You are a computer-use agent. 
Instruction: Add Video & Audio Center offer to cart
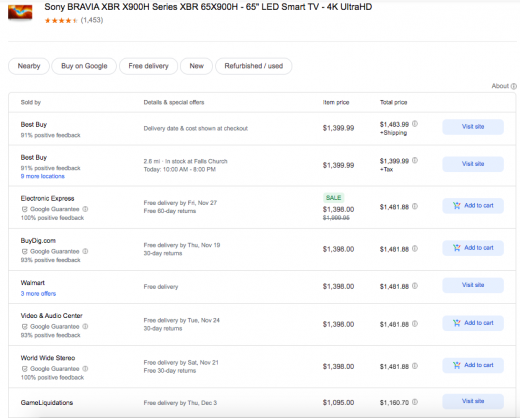tap(473, 323)
